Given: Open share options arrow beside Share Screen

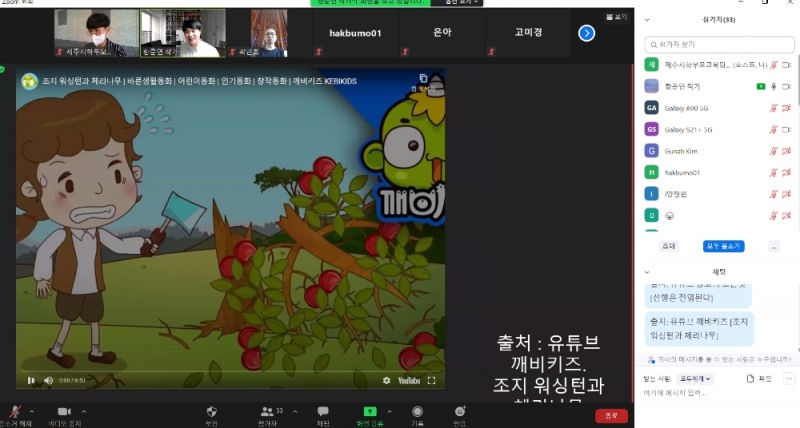Looking at the screenshot, I should click(390, 411).
